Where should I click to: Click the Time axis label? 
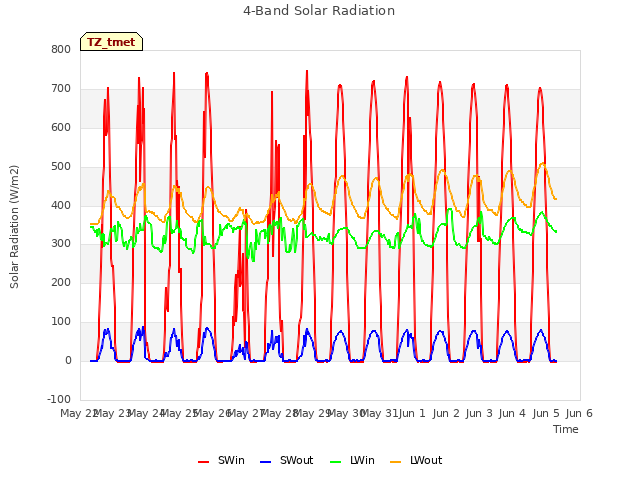[566, 429]
